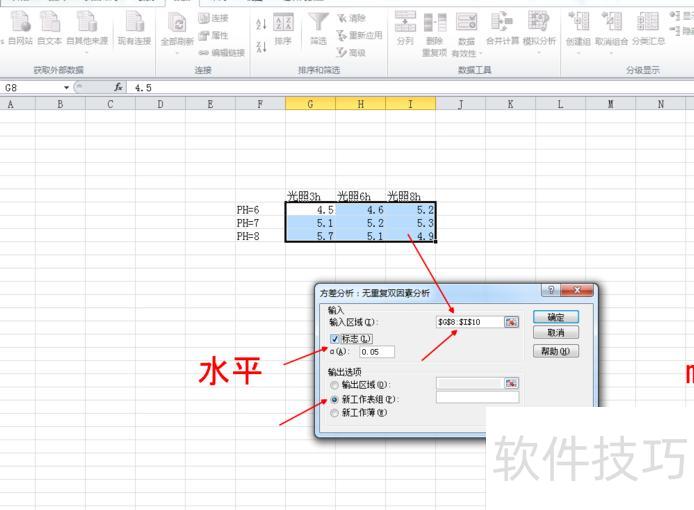
Task: Select column I header
Action: click(x=410, y=104)
